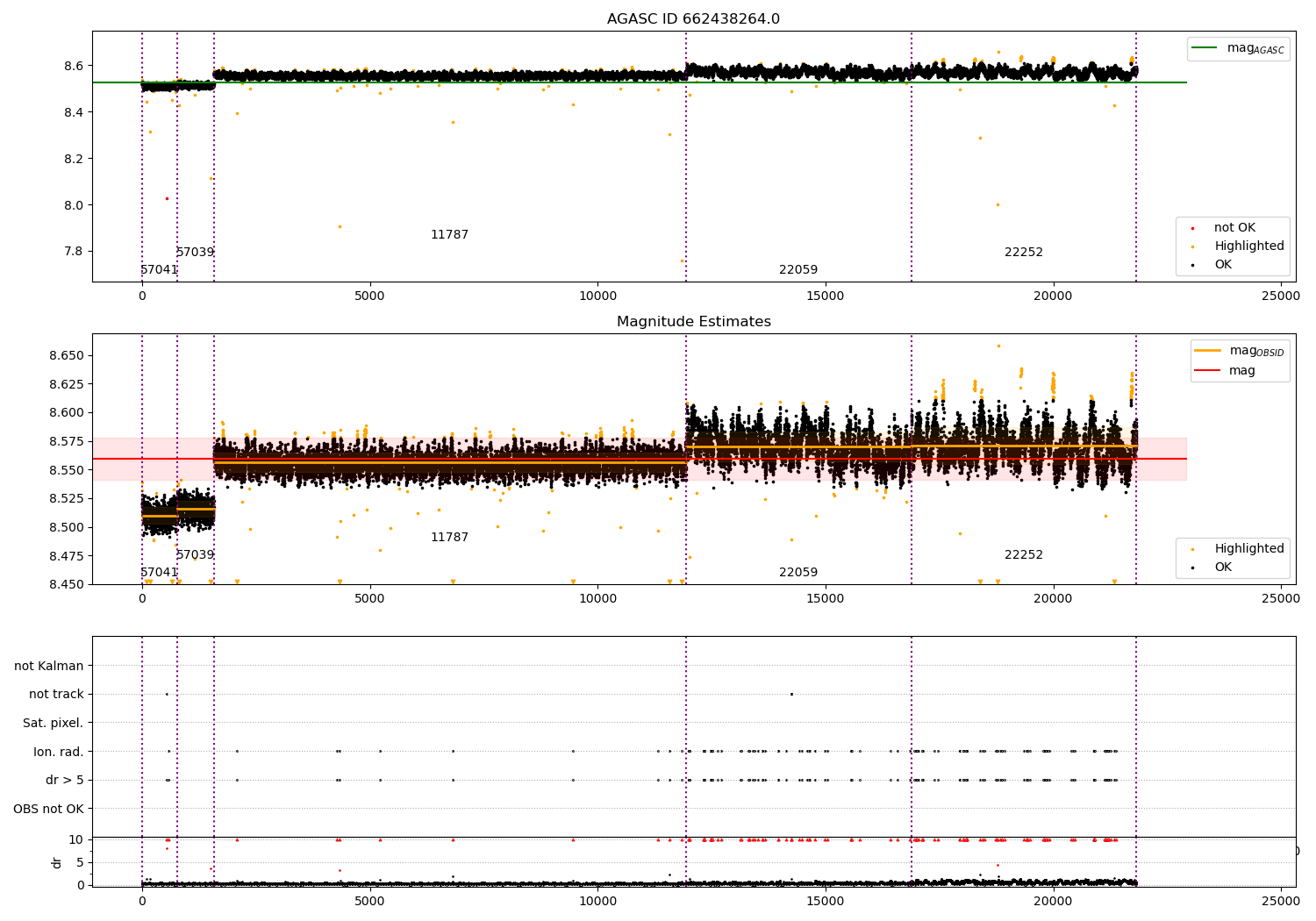Viewport: 1316px width, 921px height.
Task: Click OBSID label 57041 in Magnitude Estimates plot
Action: tap(159, 573)
